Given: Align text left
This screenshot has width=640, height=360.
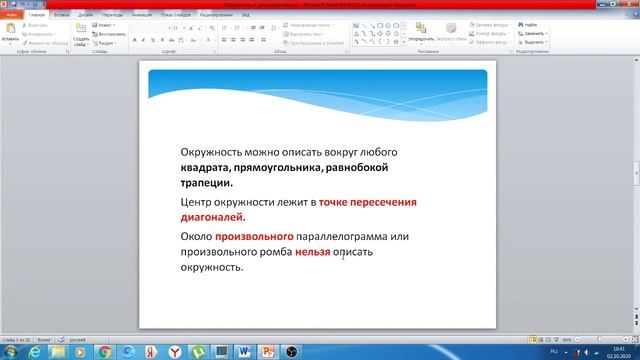Looking at the screenshot, I should point(224,40).
